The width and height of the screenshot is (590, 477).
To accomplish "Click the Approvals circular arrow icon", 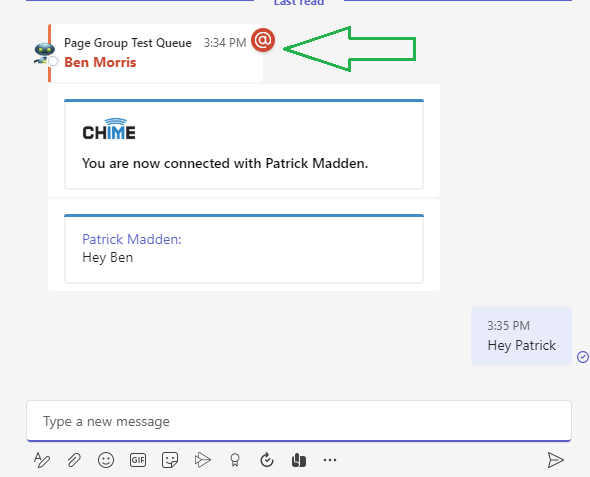I will pyautogui.click(x=267, y=460).
